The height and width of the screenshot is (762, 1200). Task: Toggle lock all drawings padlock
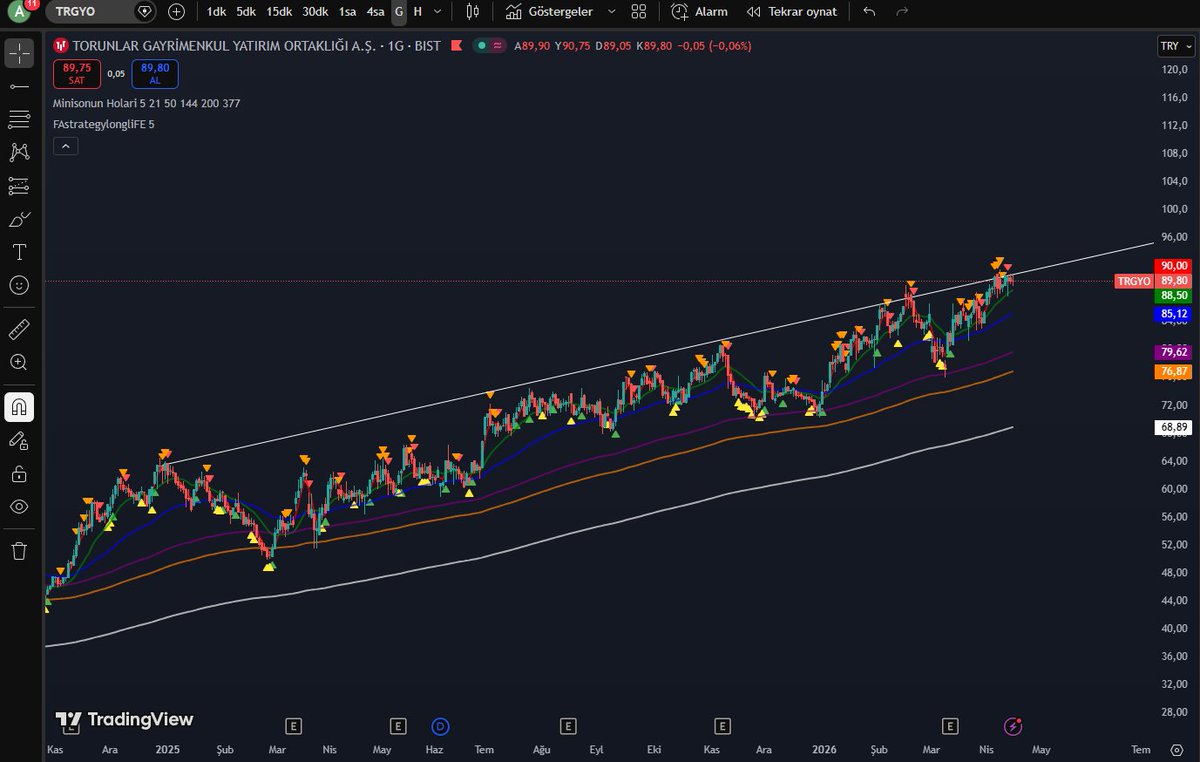tap(19, 473)
